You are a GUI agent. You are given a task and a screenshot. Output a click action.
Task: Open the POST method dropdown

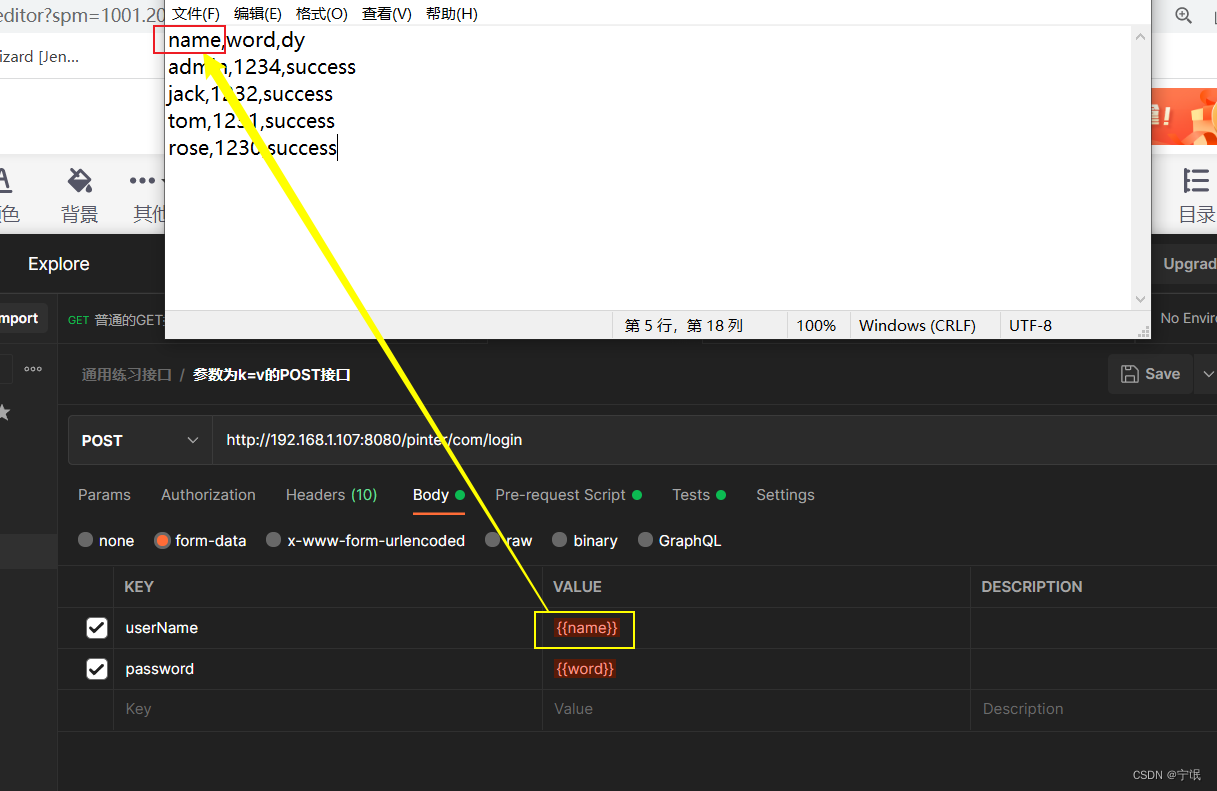[x=140, y=440]
